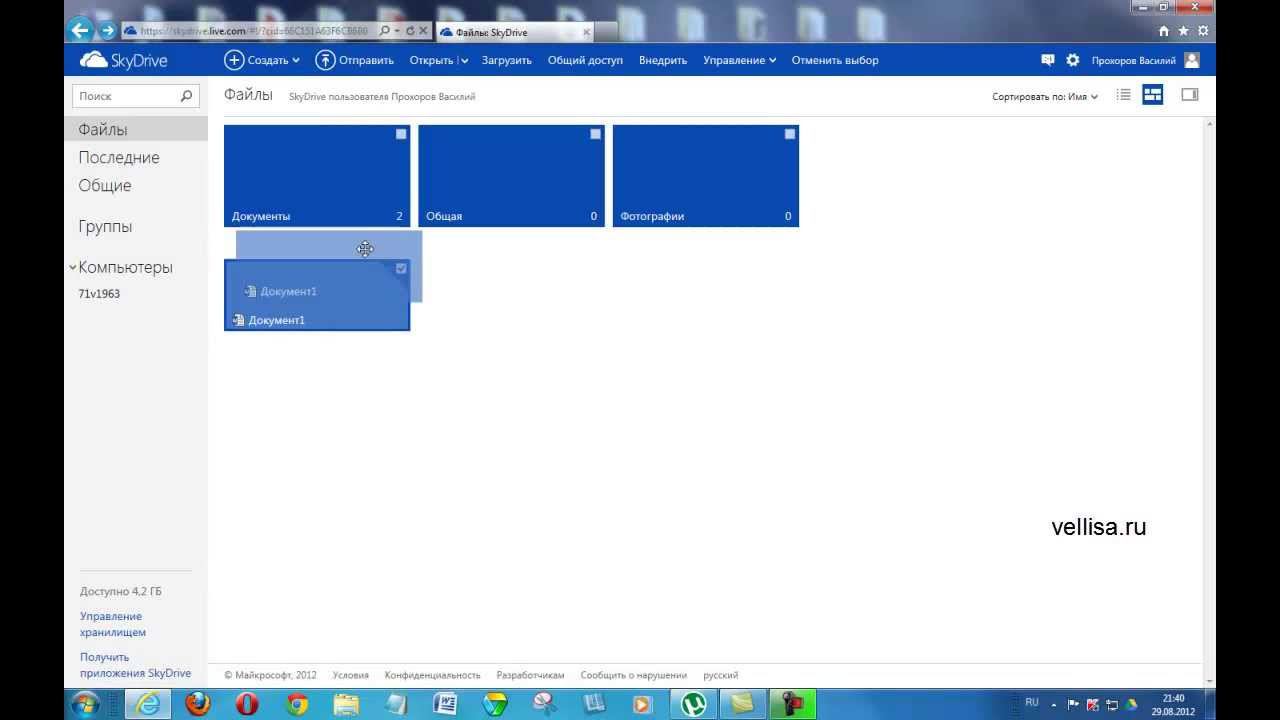
Task: Toggle the details pane icon
Action: click(x=1190, y=95)
